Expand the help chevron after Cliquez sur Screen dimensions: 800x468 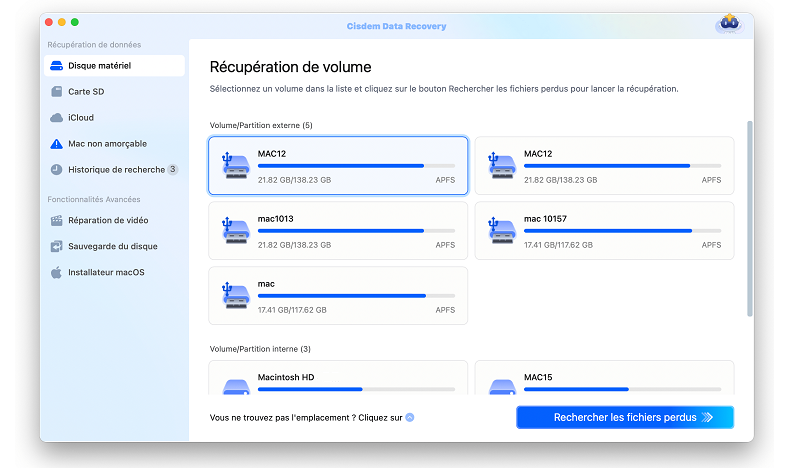click(x=410, y=418)
